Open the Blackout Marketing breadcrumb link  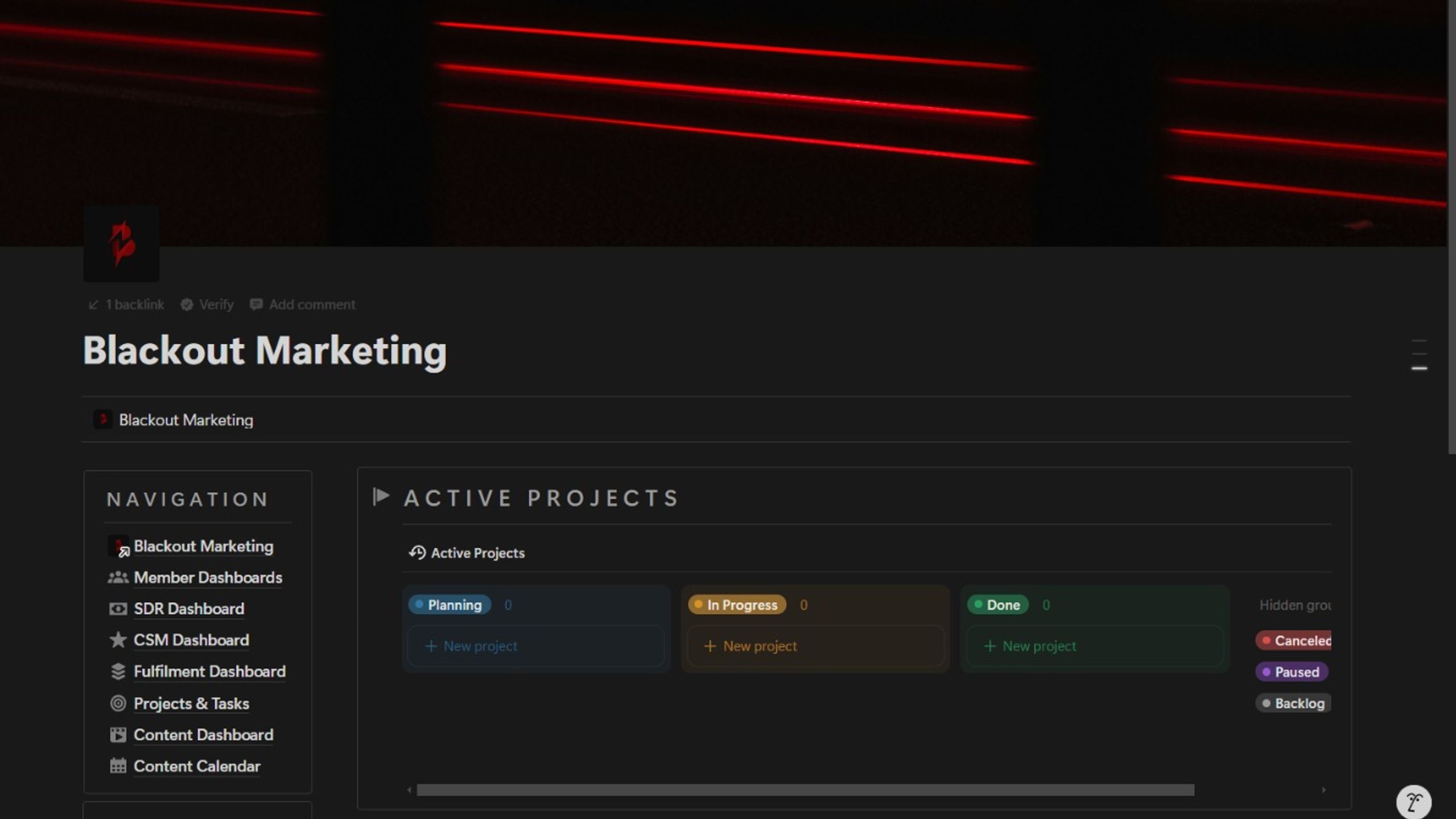[x=174, y=420]
